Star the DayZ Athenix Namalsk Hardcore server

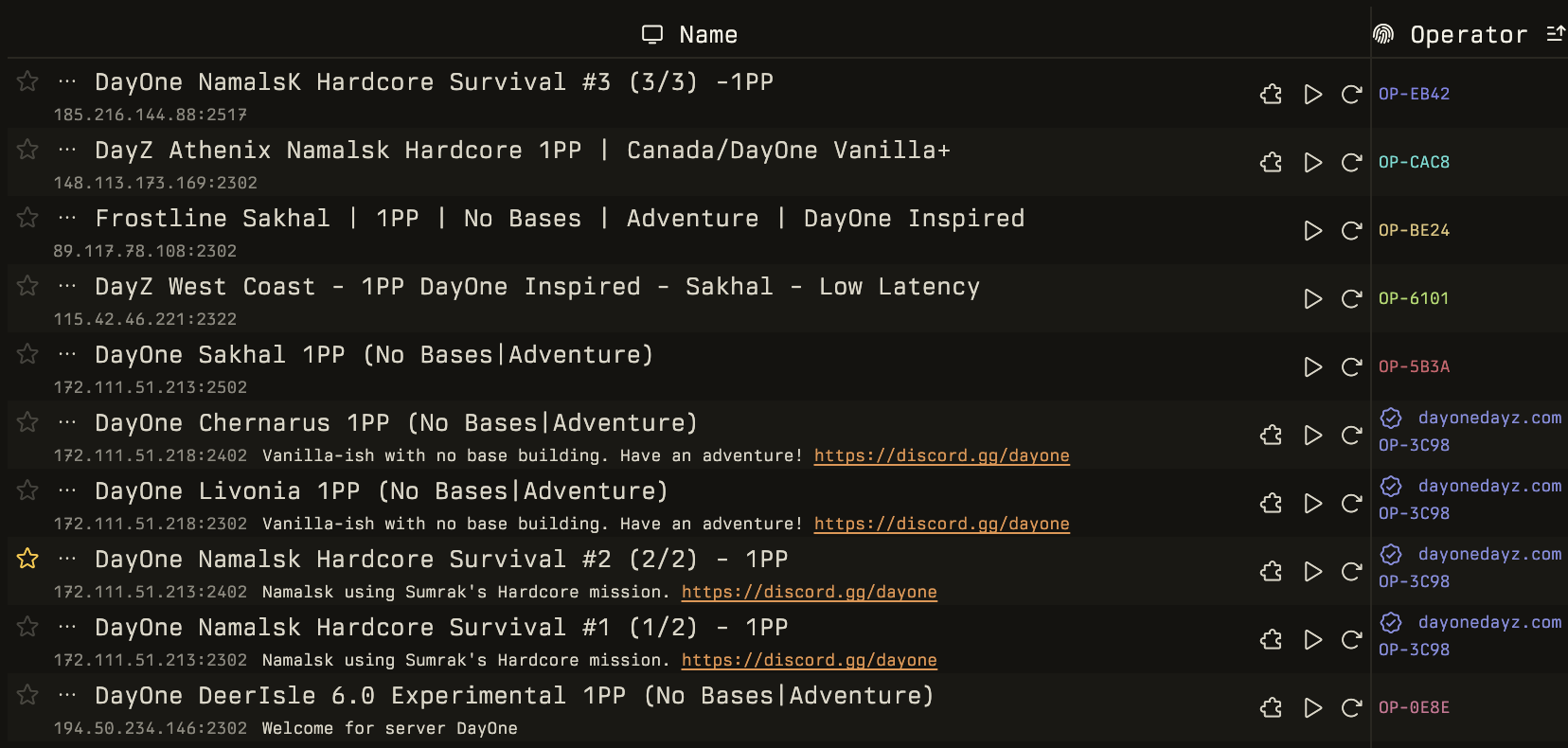(x=27, y=150)
